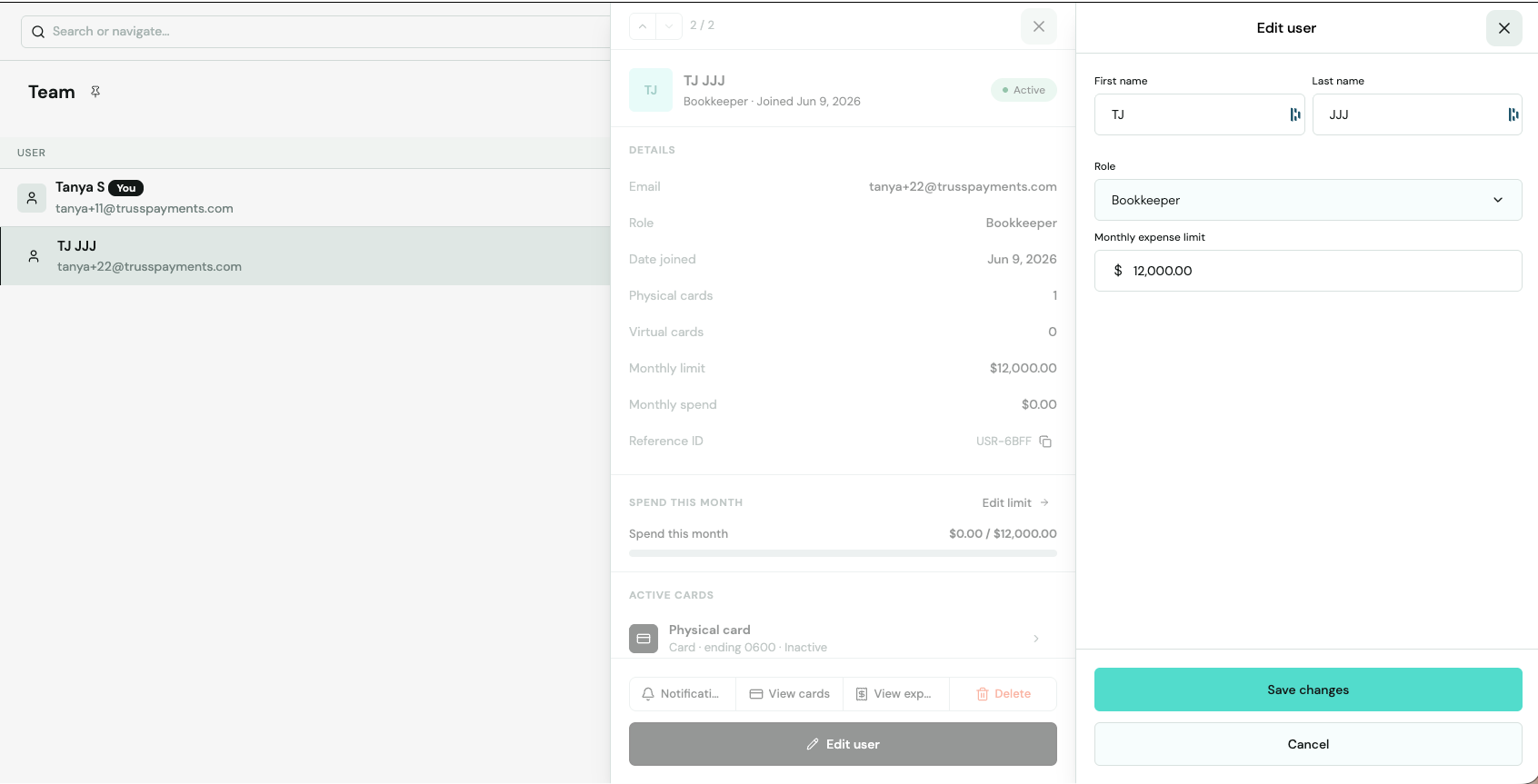
Task: Click the physical card icon
Action: [x=644, y=639]
